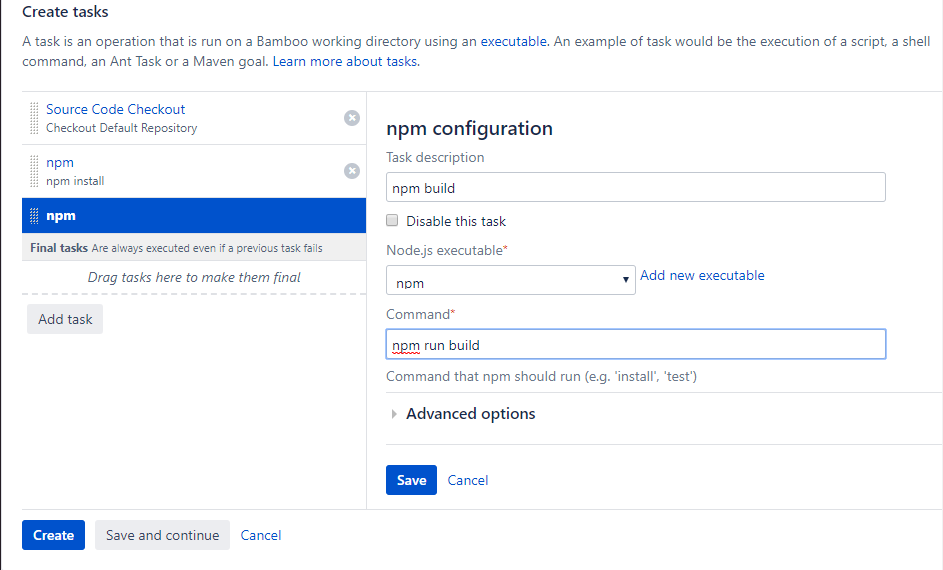Click Save and continue button
Image resolution: width=943 pixels, height=570 pixels.
pyautogui.click(x=162, y=535)
